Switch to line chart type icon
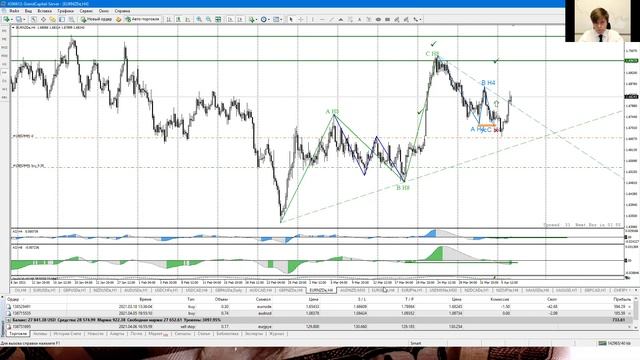 click(188, 19)
